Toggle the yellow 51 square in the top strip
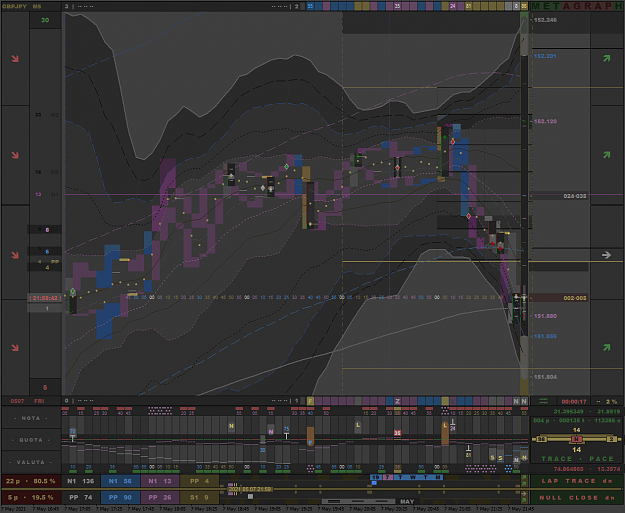625x513 pixels. click(469, 6)
